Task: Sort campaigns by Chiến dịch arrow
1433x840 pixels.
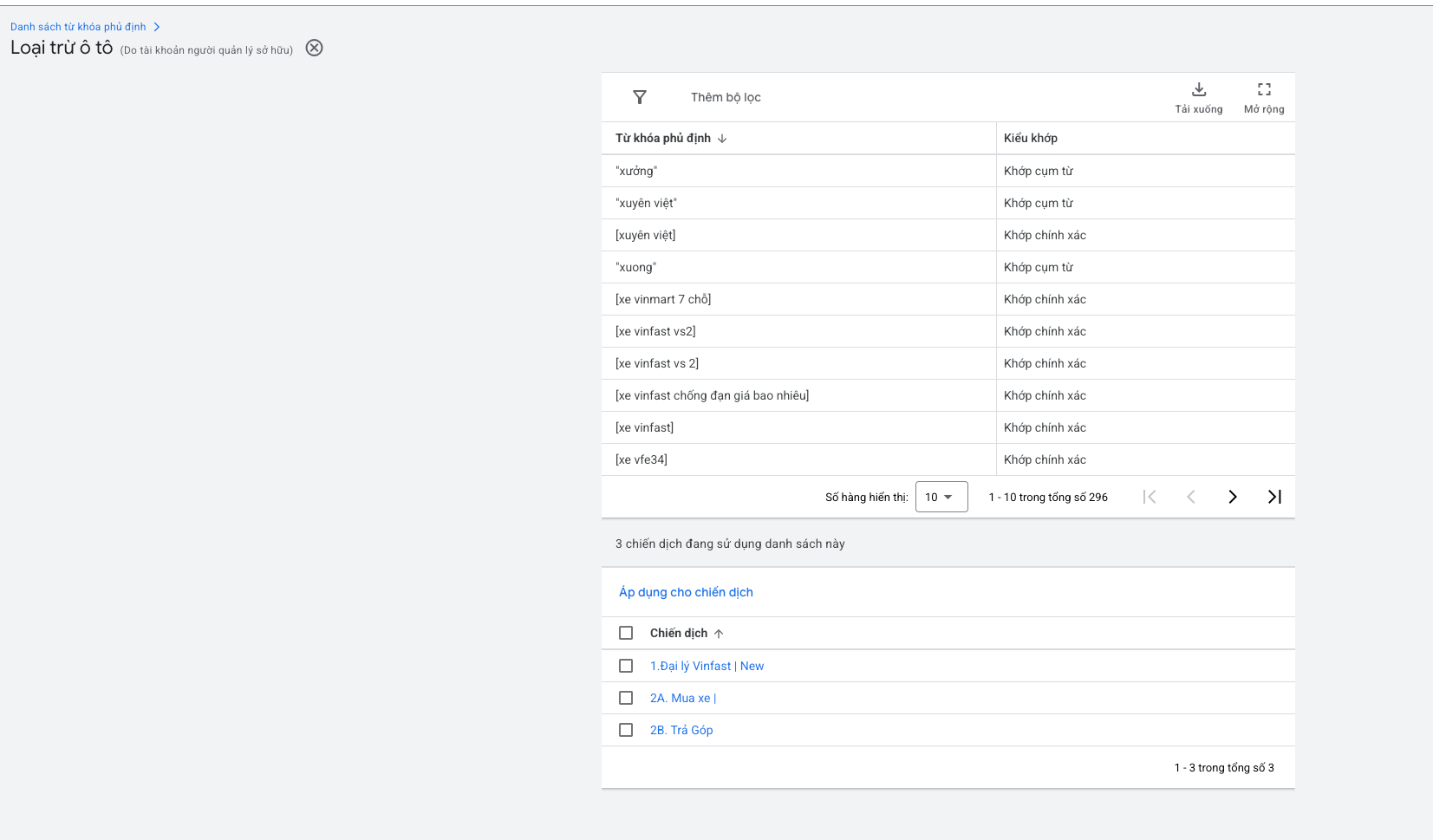Action: [719, 634]
